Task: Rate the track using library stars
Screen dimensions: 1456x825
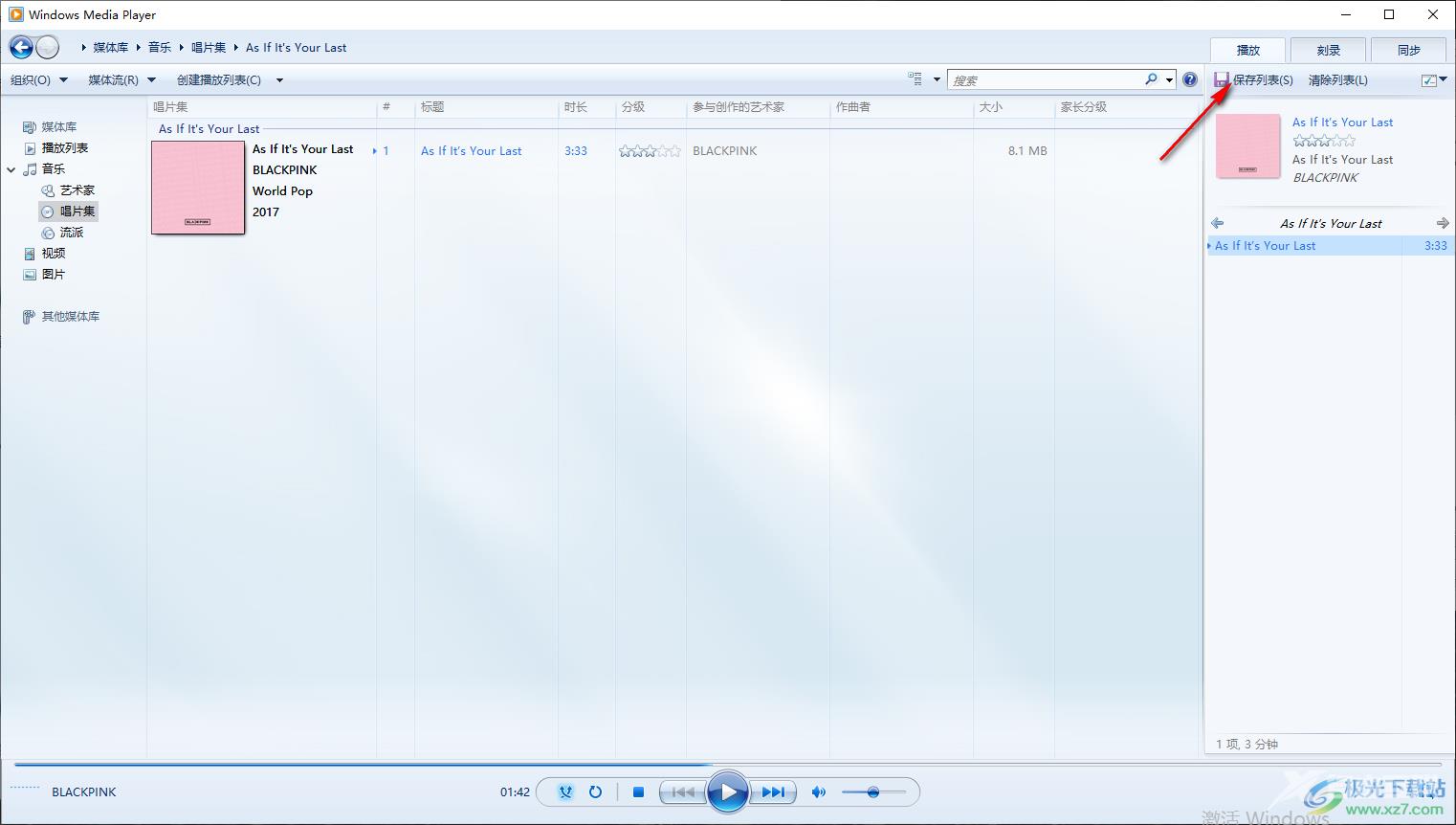Action: (650, 150)
